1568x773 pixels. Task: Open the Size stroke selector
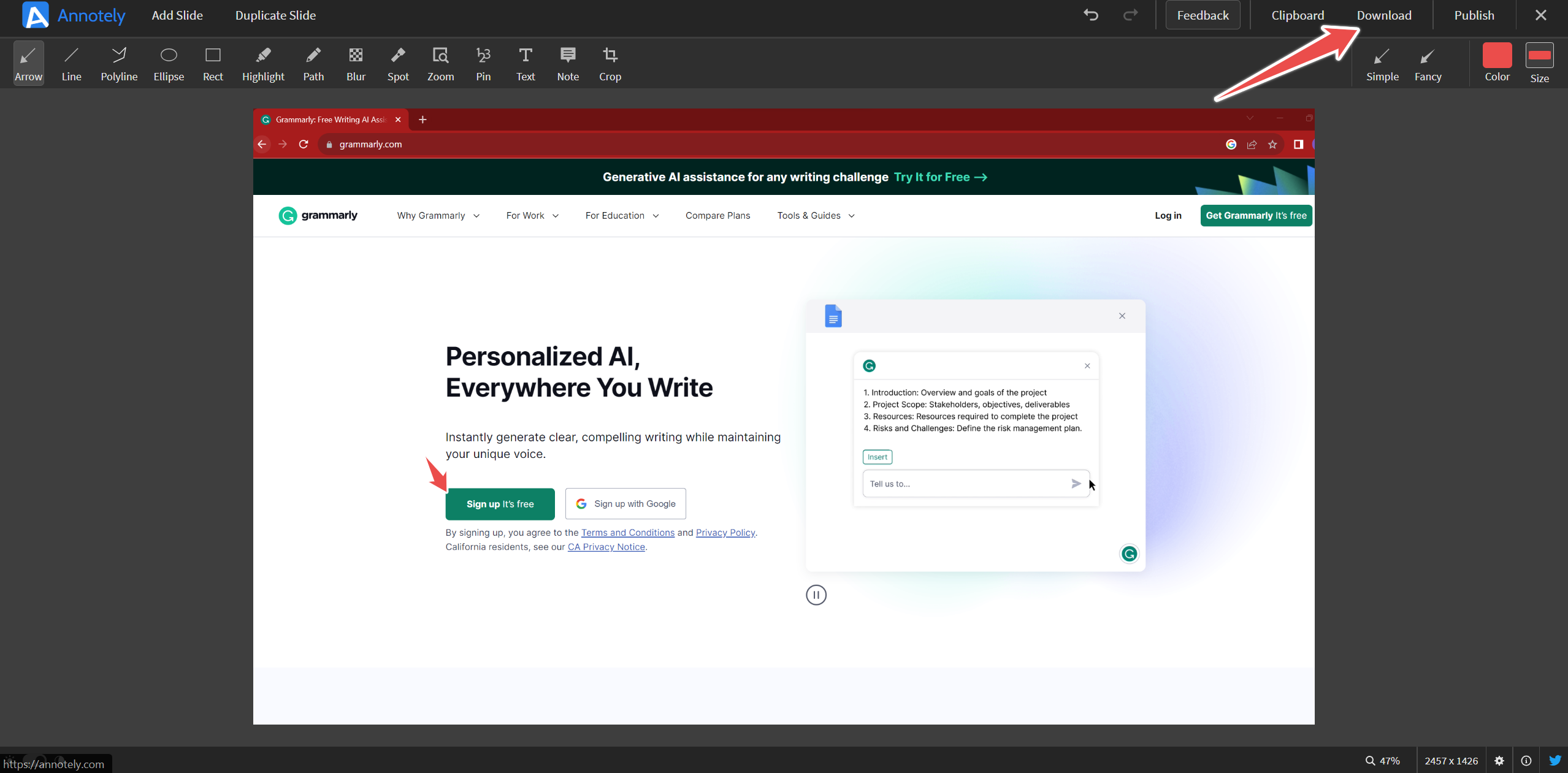click(1539, 55)
